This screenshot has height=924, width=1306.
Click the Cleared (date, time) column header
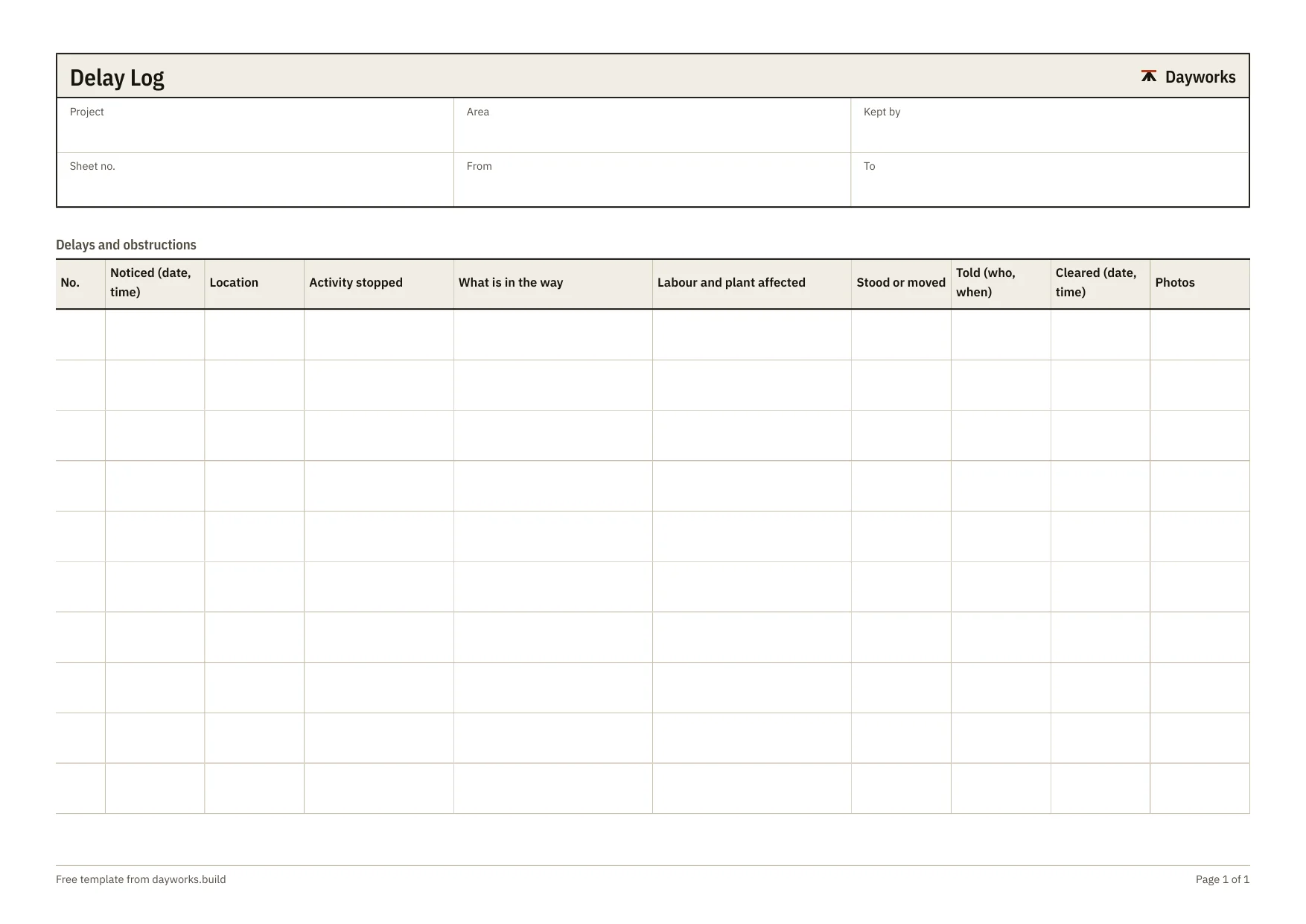click(1100, 284)
